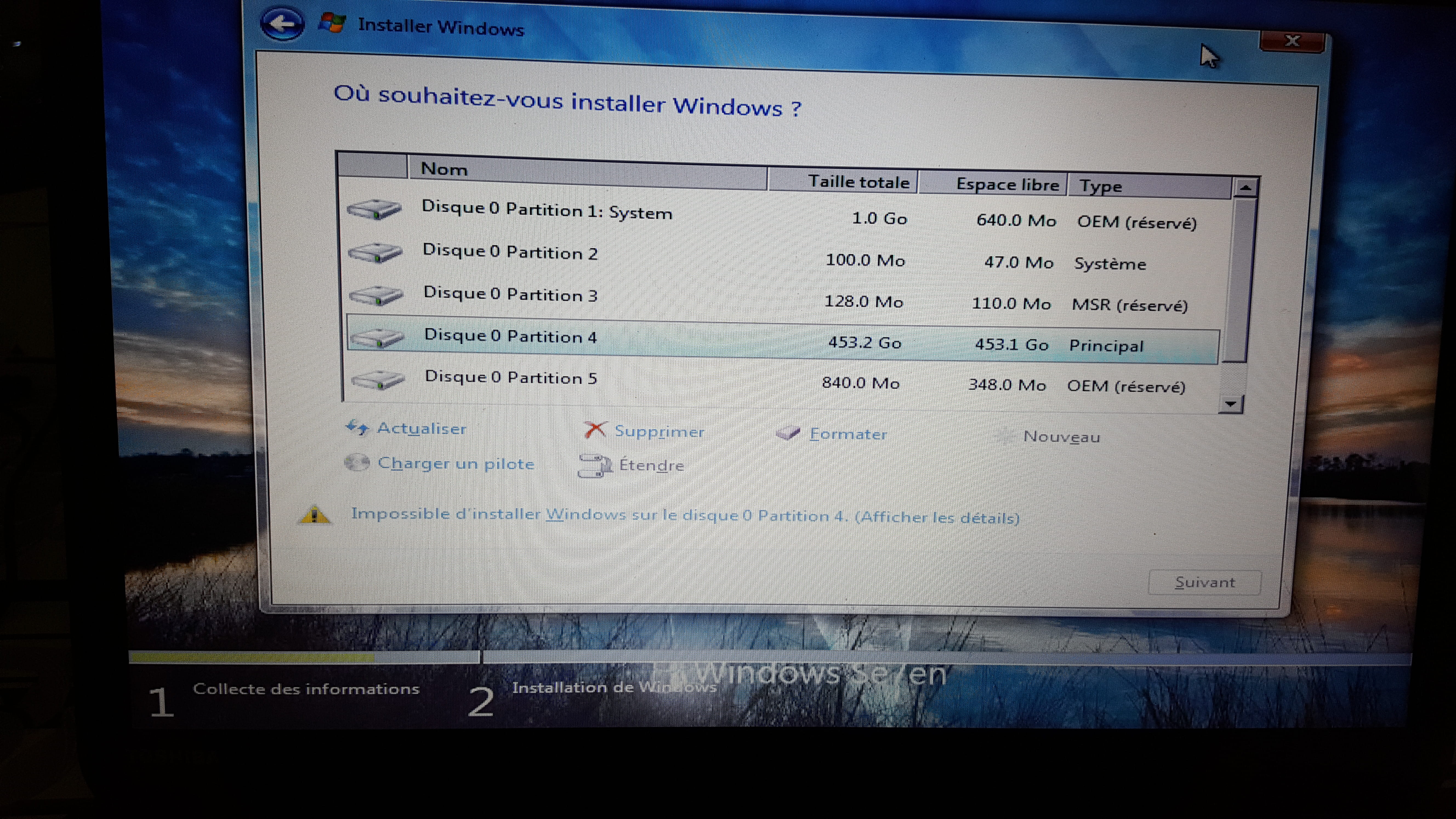Click the Actualiser refresh icon

357,427
